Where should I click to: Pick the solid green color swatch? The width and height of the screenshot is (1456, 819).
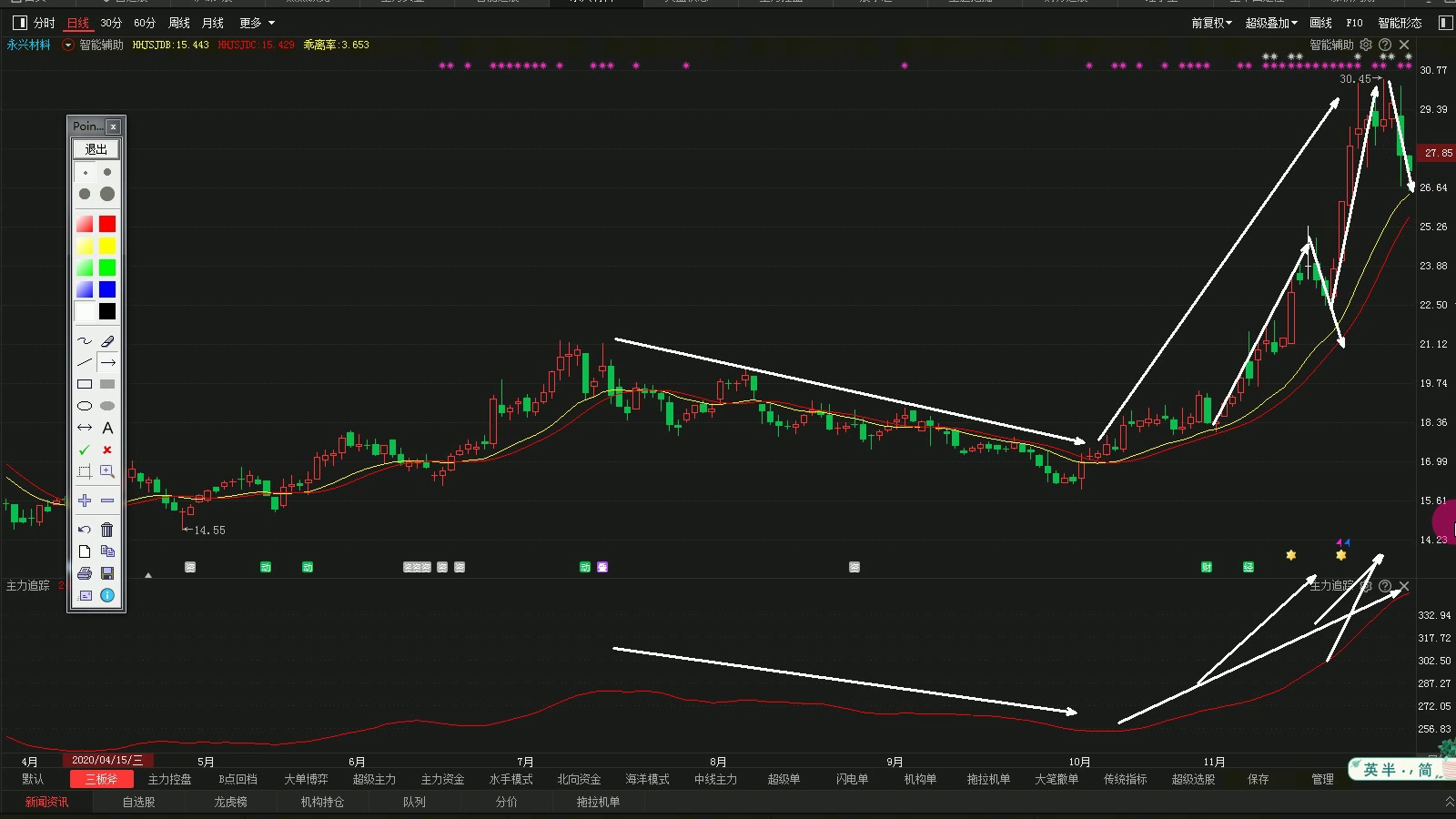coord(107,268)
